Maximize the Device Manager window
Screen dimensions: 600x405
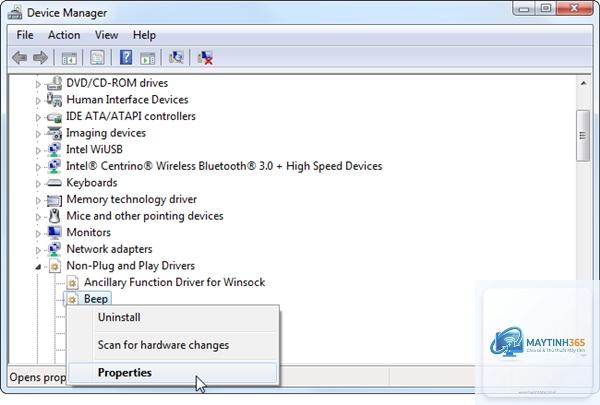(546, 9)
